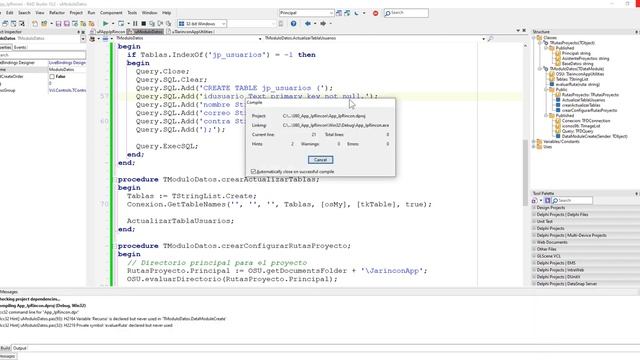Expand Variables/Constants node in Structure
Screen dimensions: 640x360
pos(533,142)
